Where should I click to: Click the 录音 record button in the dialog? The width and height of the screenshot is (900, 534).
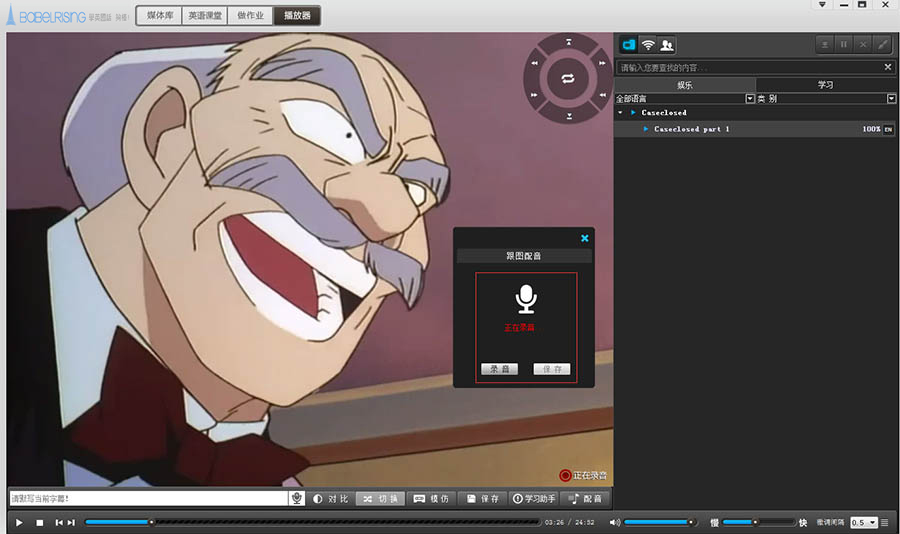(x=499, y=369)
